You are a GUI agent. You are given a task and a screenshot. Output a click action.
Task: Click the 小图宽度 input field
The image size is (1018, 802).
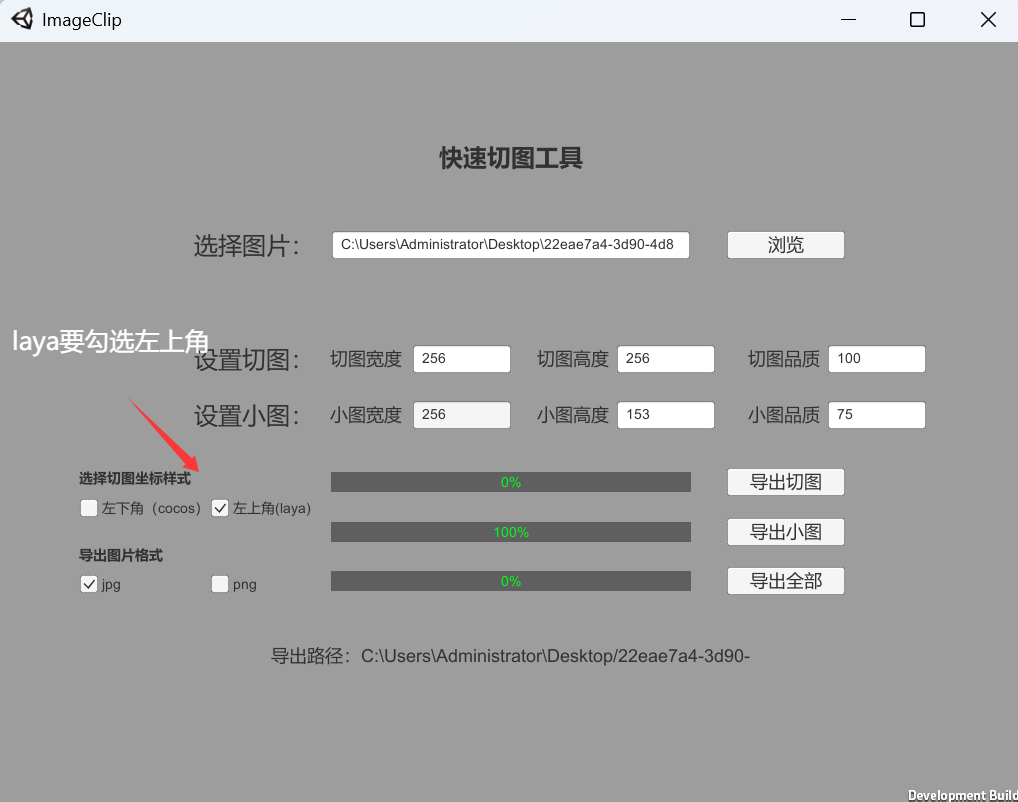click(x=461, y=415)
